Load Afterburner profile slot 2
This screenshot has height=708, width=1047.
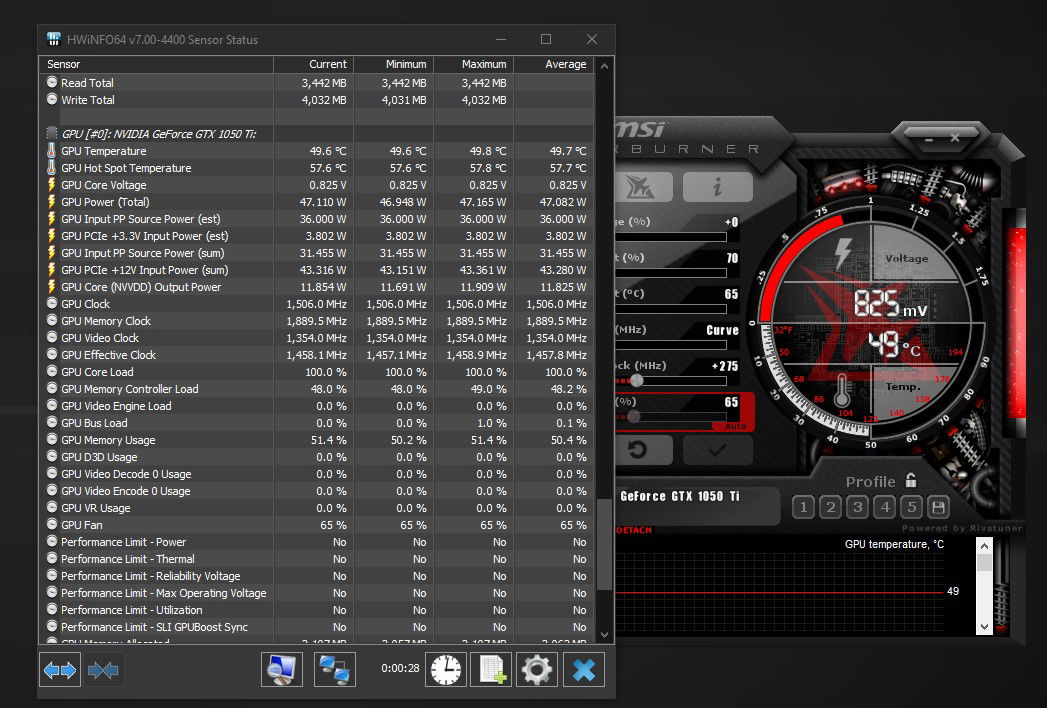831,507
